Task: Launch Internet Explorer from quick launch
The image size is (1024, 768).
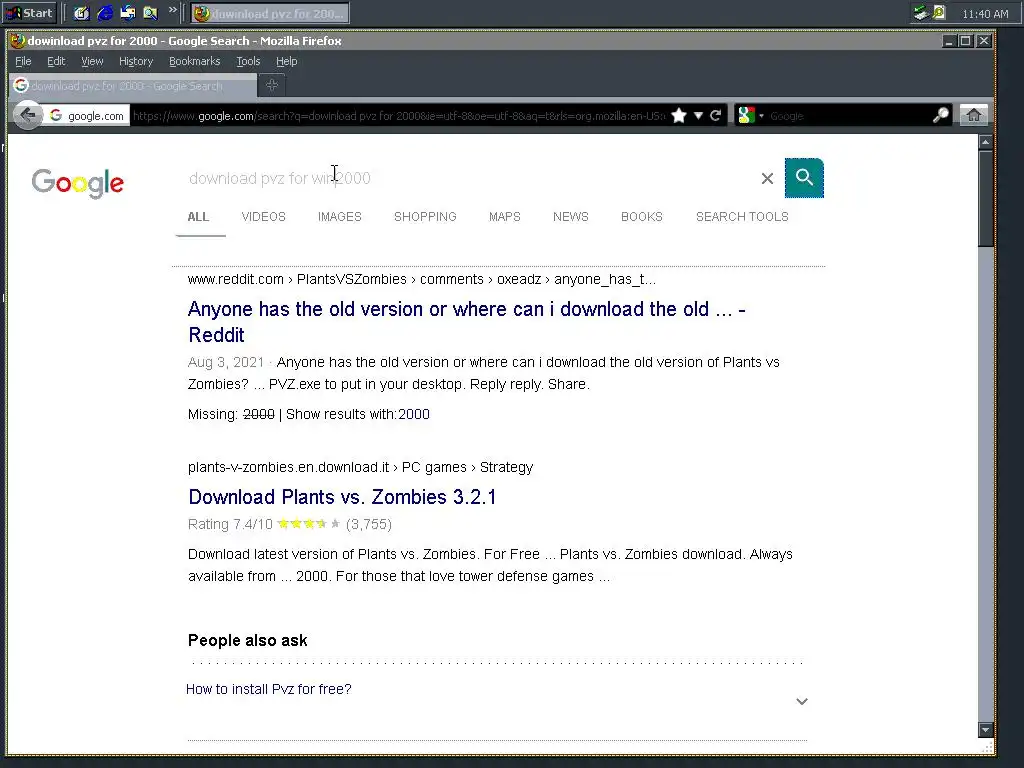Action: click(104, 13)
